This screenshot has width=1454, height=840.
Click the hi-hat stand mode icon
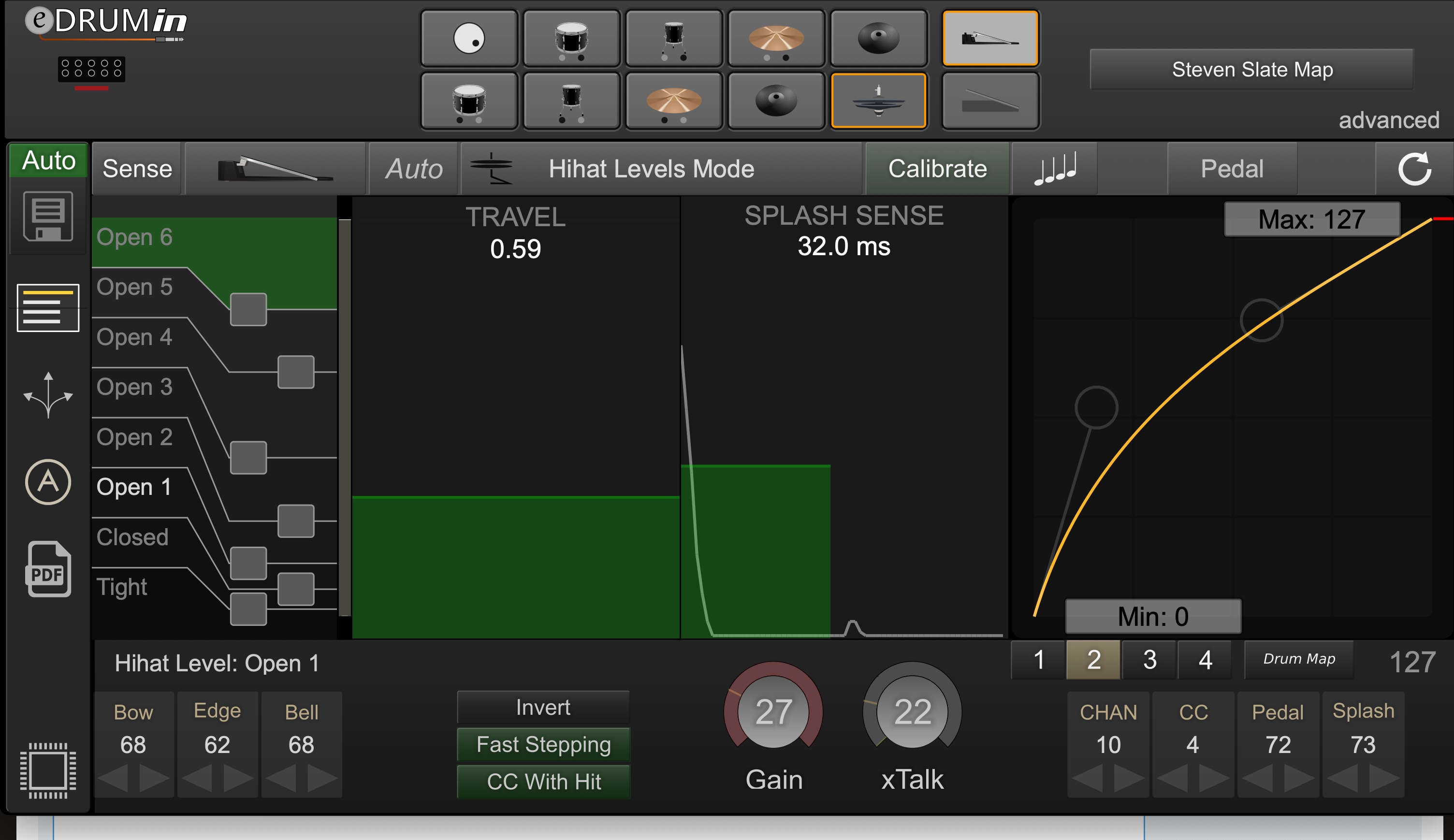tap(491, 169)
